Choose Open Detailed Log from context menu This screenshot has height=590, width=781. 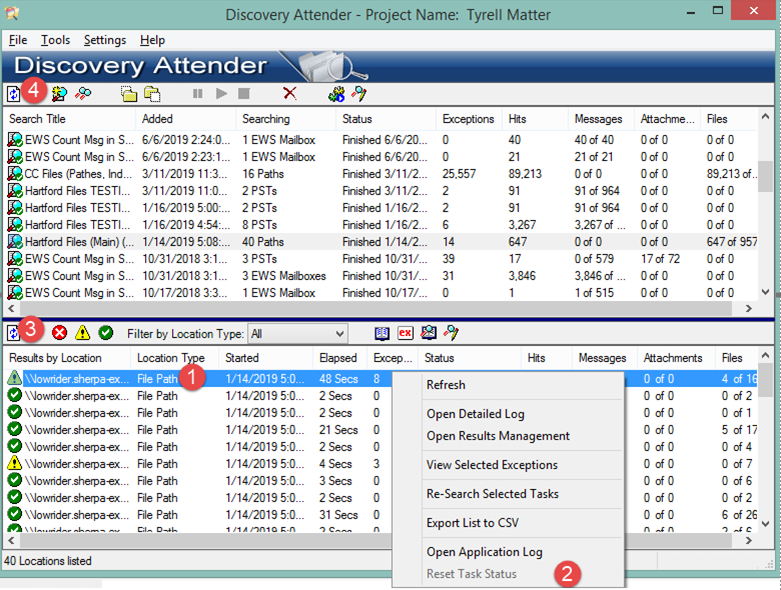pos(475,414)
